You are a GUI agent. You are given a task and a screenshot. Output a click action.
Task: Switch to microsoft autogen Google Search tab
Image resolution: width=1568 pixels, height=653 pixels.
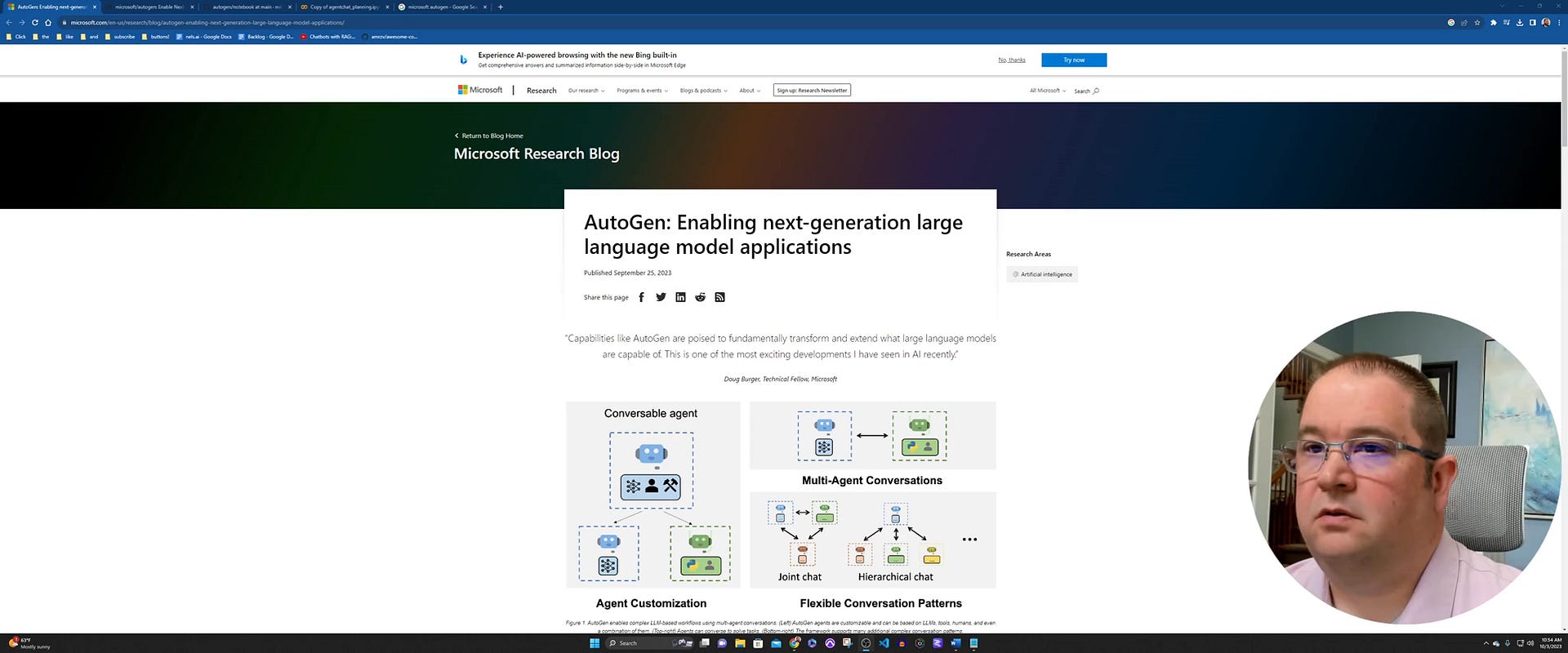click(x=443, y=7)
